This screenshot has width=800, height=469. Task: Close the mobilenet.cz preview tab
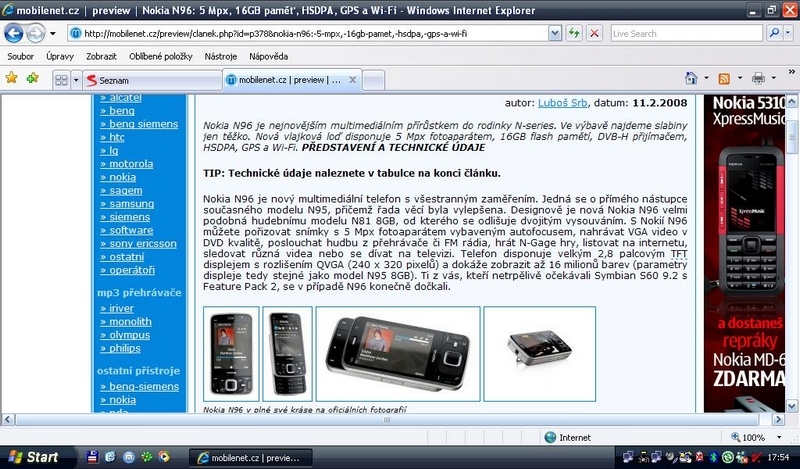[352, 80]
